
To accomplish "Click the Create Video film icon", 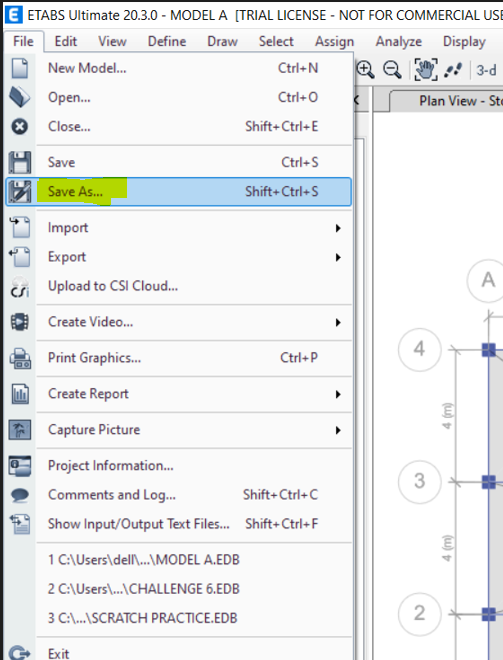I will click(x=20, y=322).
